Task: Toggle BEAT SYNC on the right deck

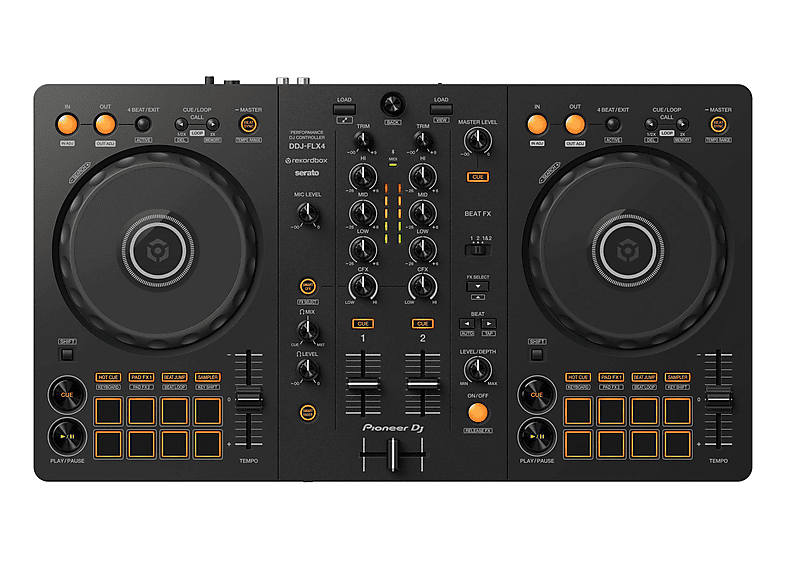Action: (718, 124)
